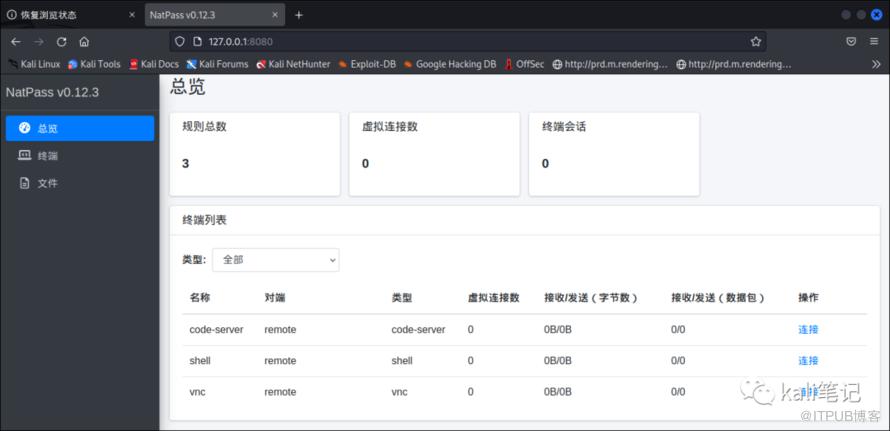This screenshot has height=431, width=890.
Task: Open the new tab plus button
Action: click(299, 15)
